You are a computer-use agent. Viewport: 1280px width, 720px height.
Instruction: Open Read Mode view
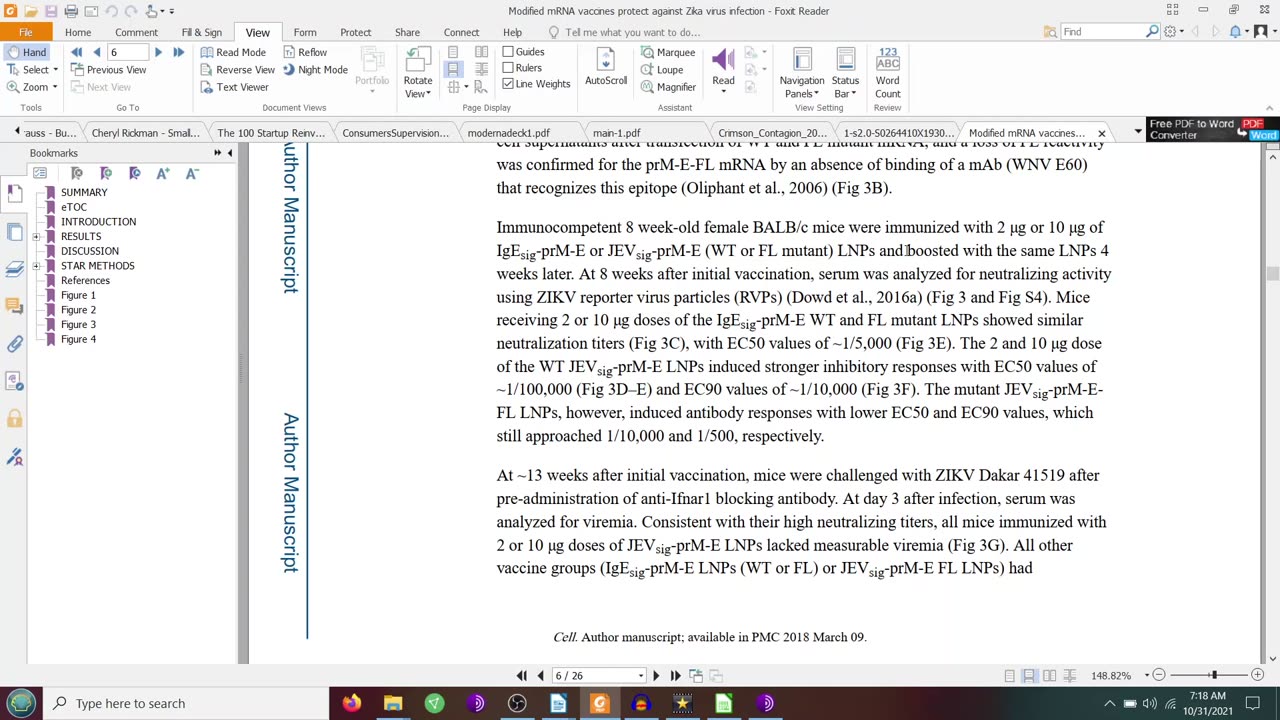tap(233, 52)
